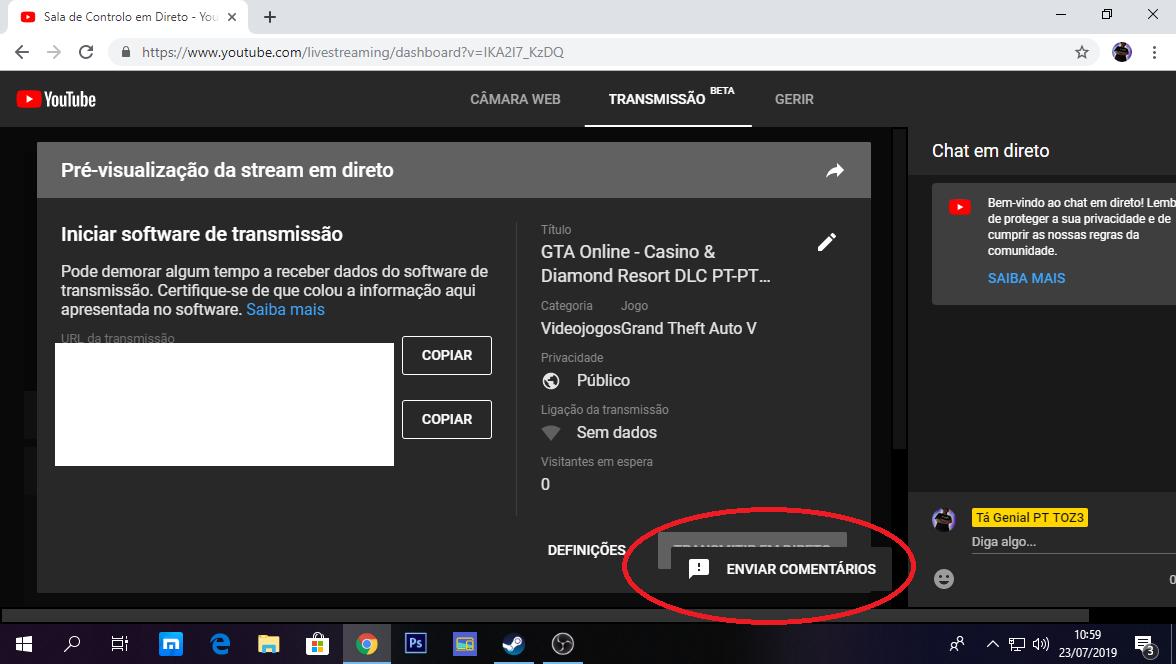This screenshot has width=1176, height=664.
Task: Launch Maxthon browser from taskbar
Action: point(171,644)
